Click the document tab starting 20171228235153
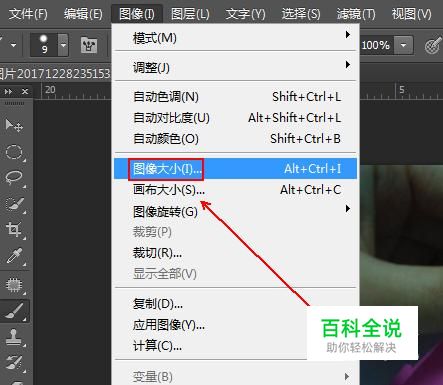The width and height of the screenshot is (443, 385). (x=55, y=73)
